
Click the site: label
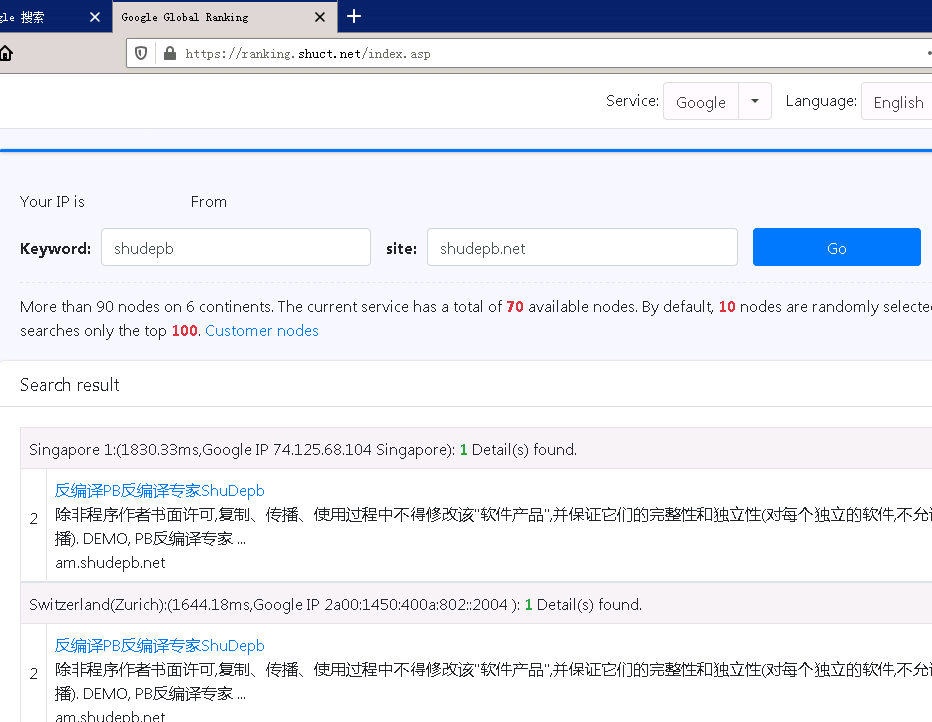tap(401, 248)
